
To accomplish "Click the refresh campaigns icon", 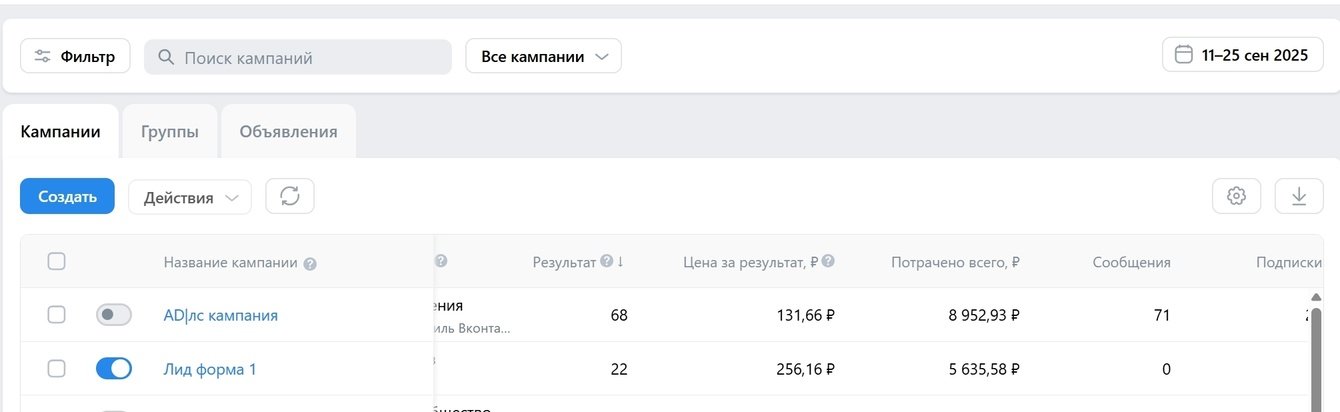I will pos(290,197).
